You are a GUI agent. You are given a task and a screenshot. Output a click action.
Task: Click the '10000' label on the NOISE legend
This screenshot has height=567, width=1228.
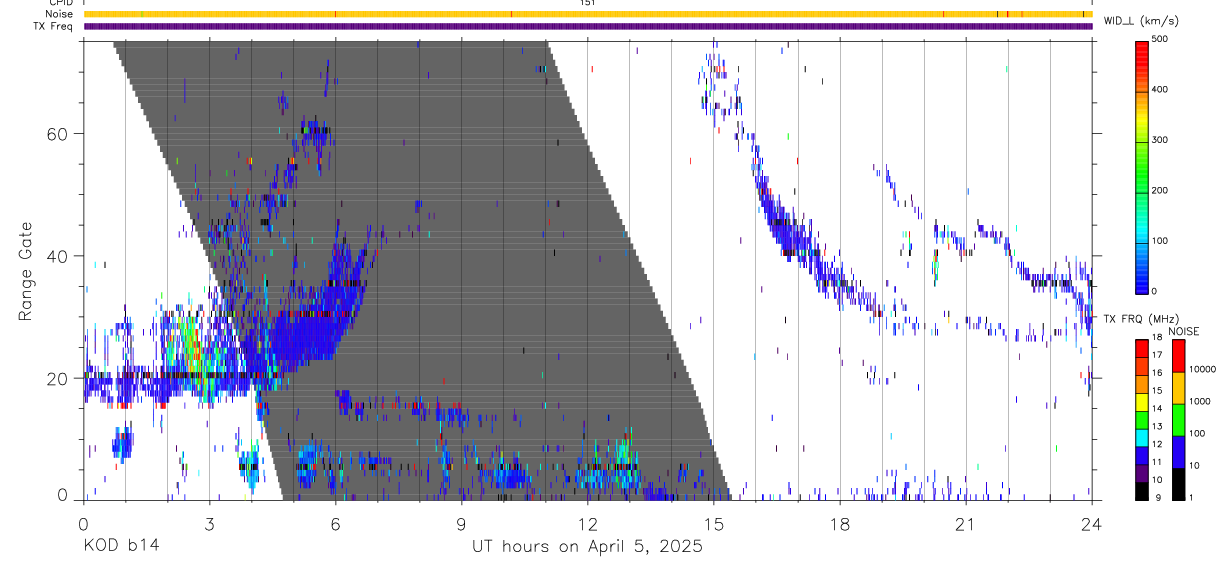[1201, 369]
